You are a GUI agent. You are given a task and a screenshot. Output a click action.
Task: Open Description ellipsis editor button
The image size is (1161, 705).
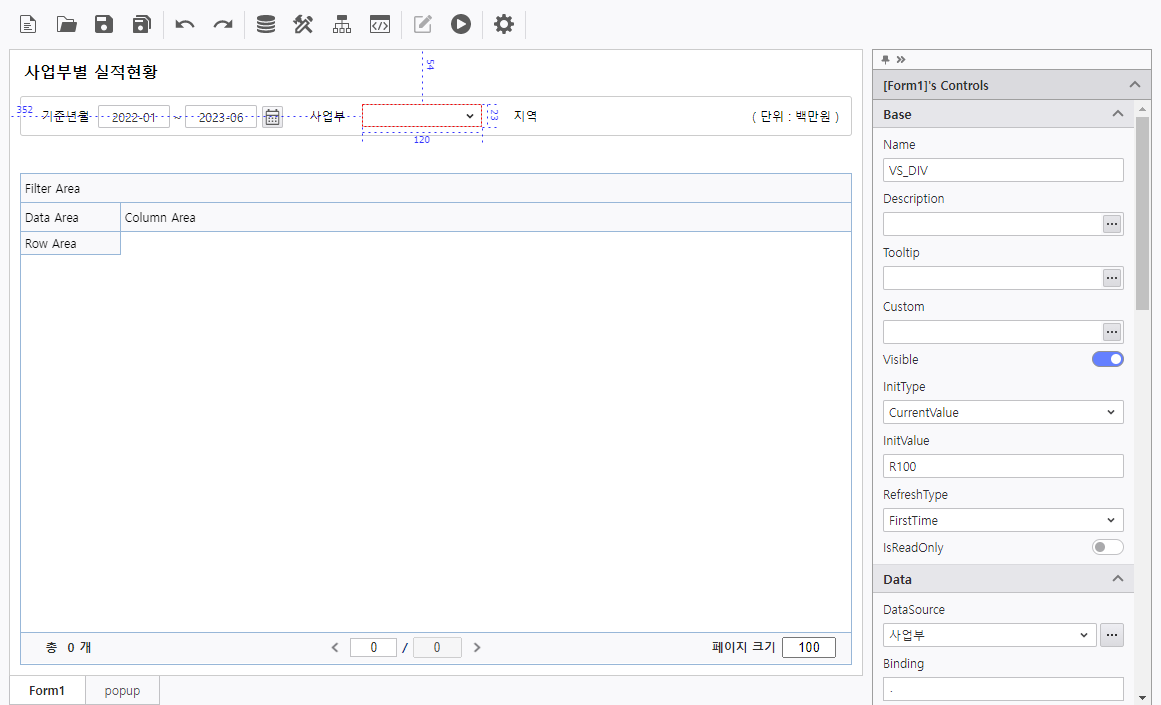[x=1111, y=224]
